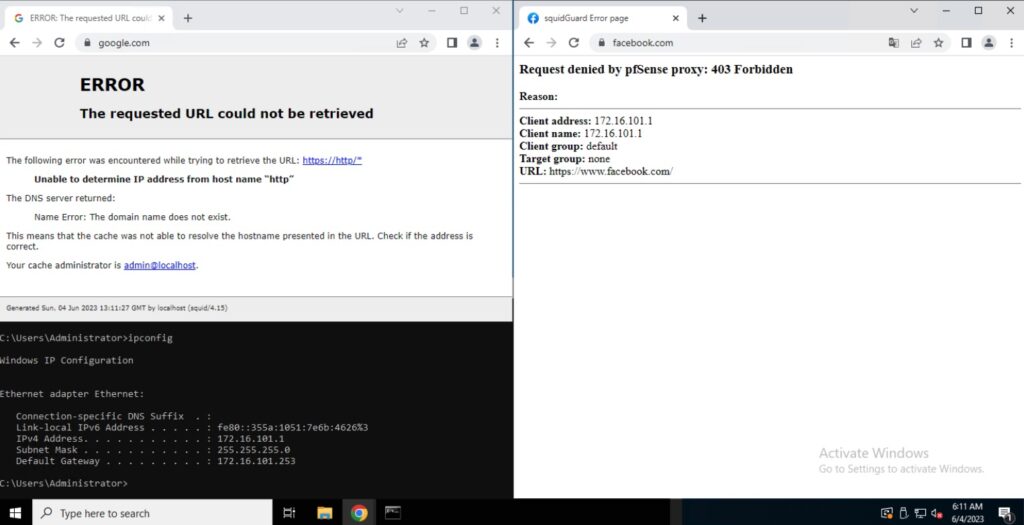Bookmark facebook.com page with star
This screenshot has width=1024, height=525.
938,42
